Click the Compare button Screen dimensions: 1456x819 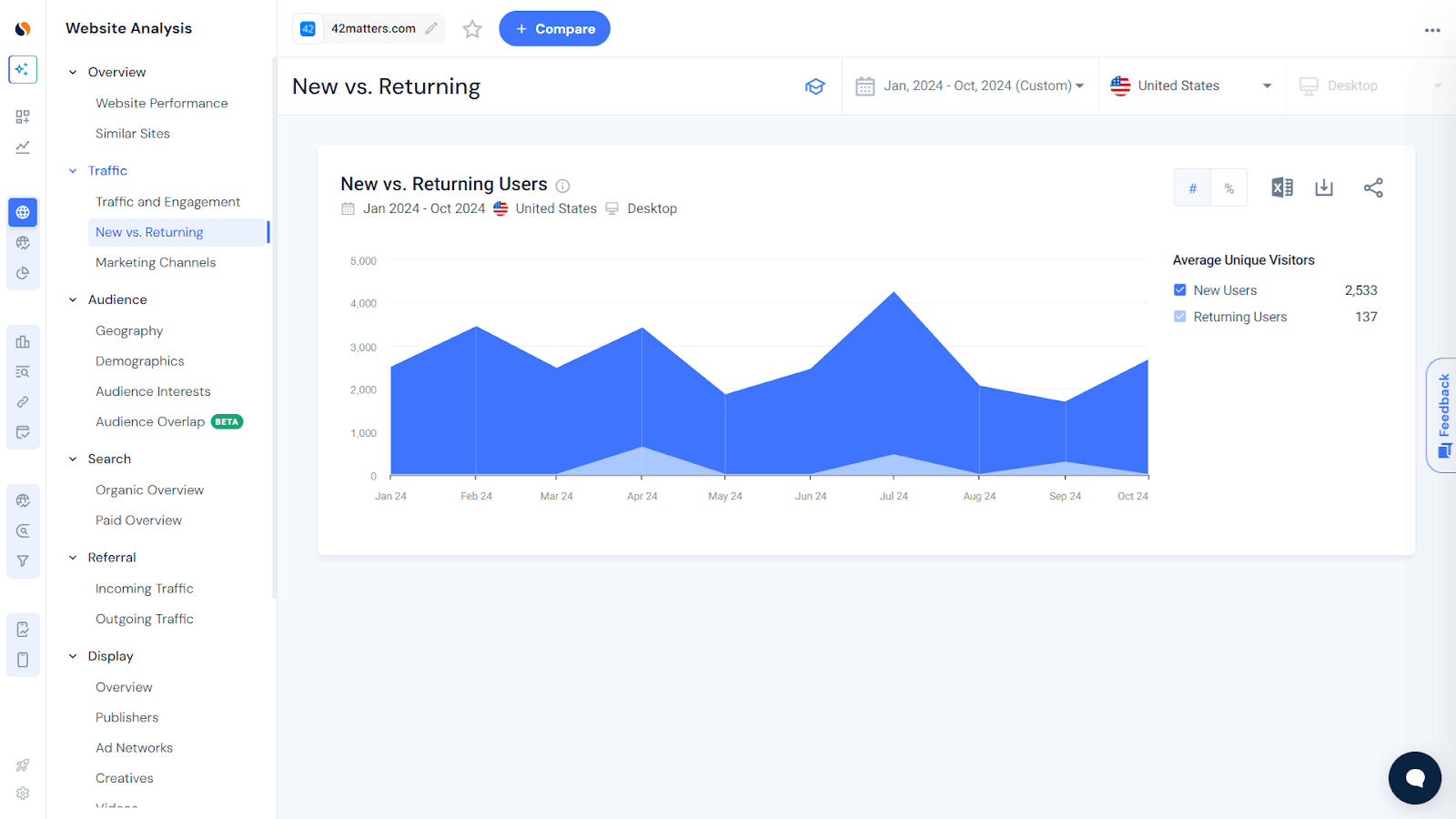point(554,28)
